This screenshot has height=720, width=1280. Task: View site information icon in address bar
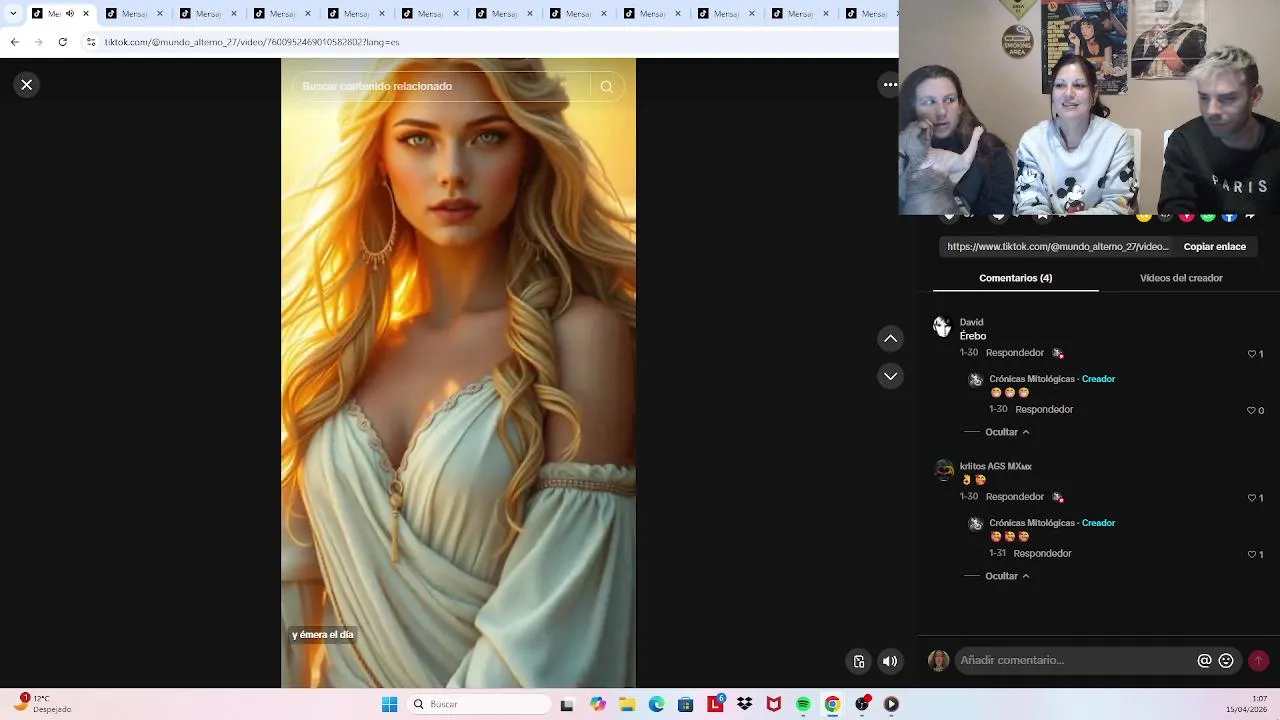coord(90,42)
